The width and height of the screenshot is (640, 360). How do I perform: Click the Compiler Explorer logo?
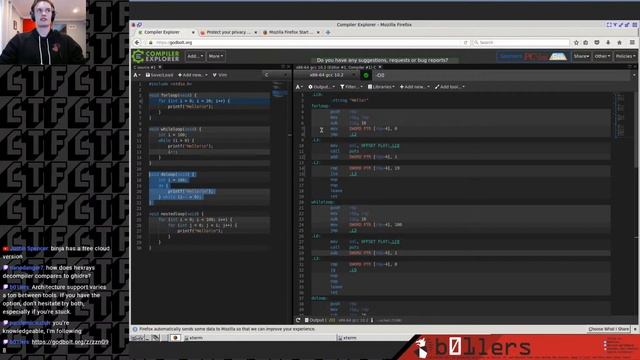pos(156,56)
